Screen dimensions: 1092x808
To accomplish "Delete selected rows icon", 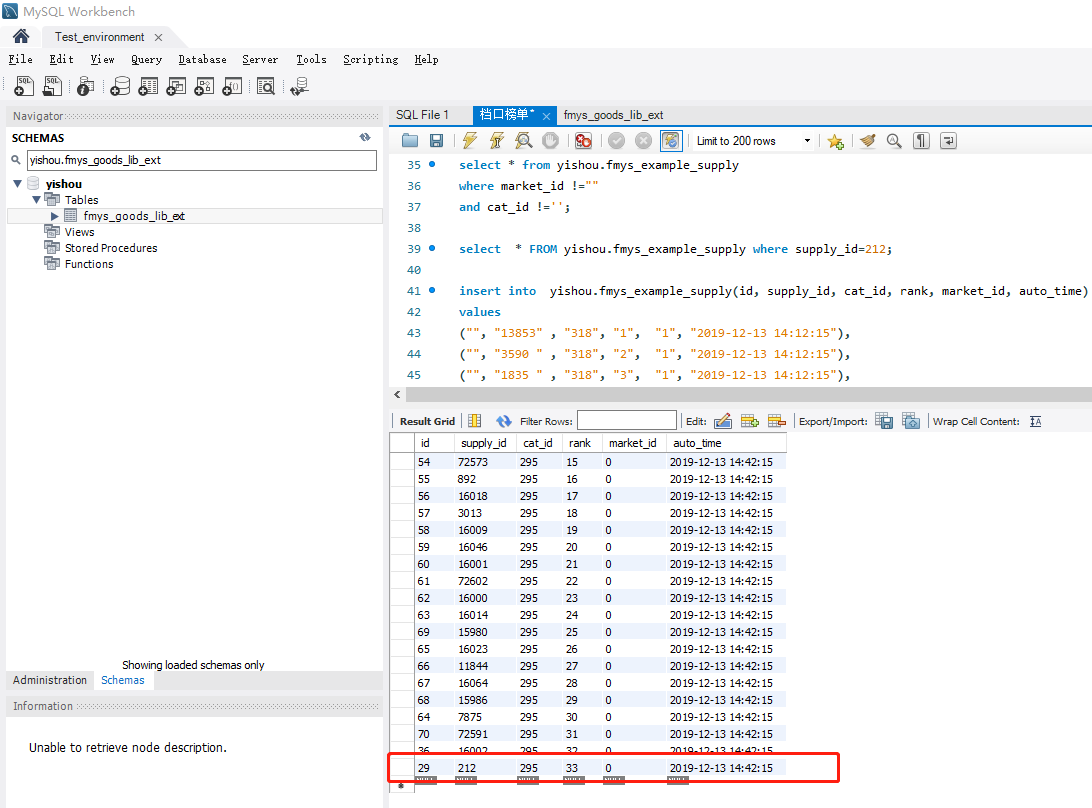I will (x=777, y=421).
